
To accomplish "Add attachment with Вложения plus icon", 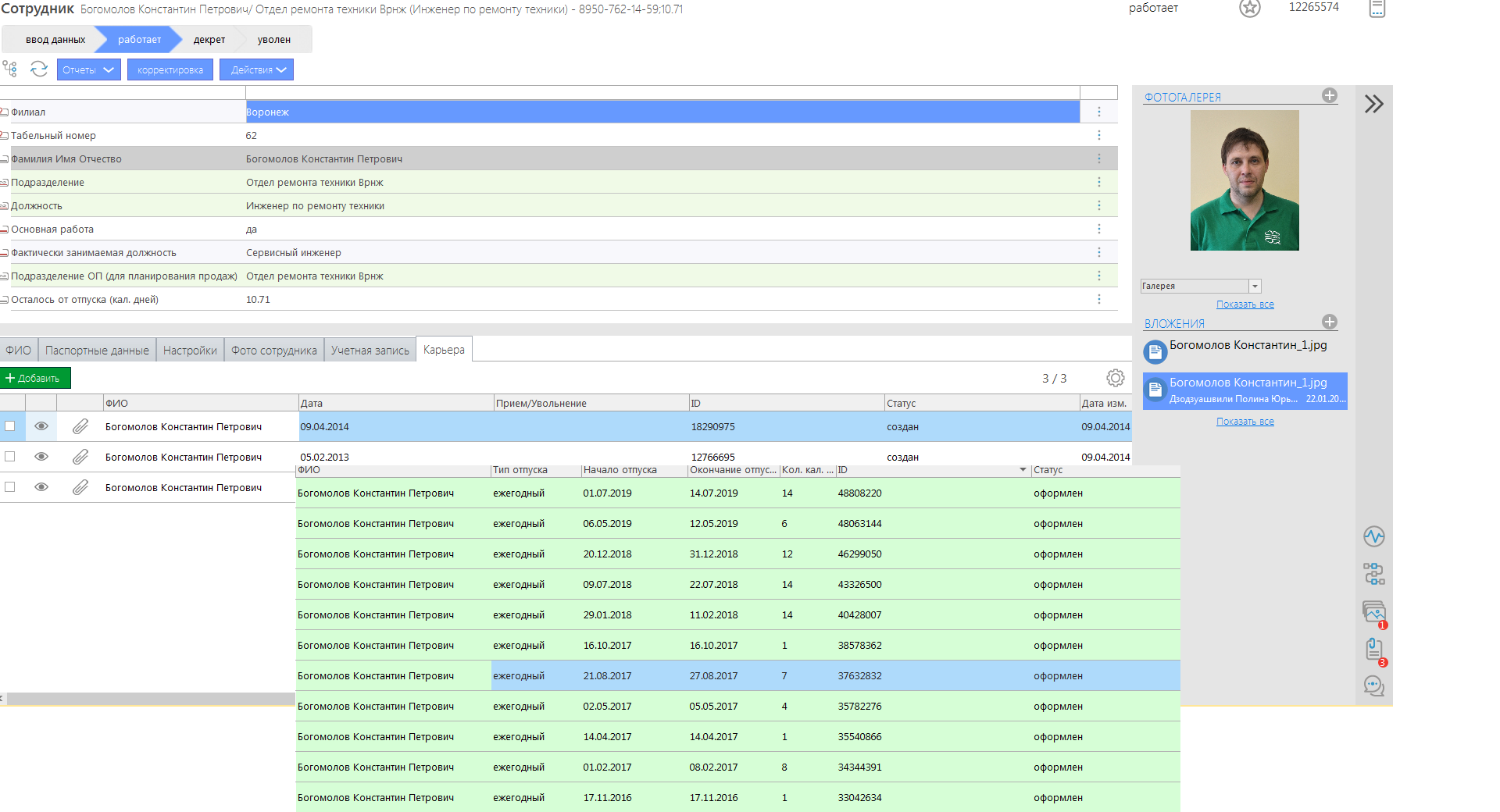I will click(x=1329, y=322).
